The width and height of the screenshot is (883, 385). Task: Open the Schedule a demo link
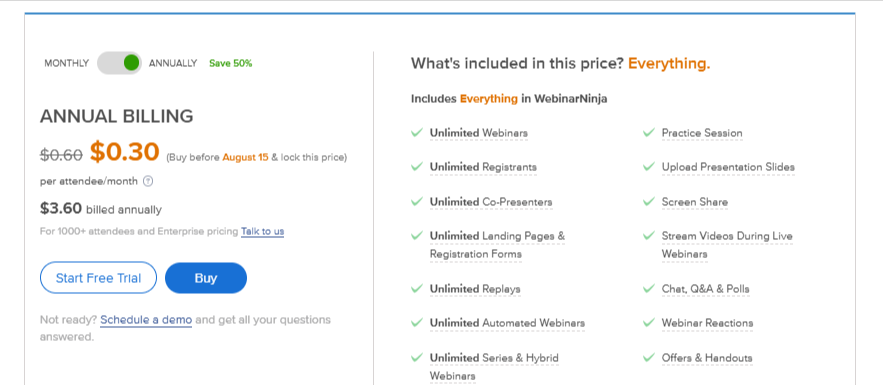[146, 320]
